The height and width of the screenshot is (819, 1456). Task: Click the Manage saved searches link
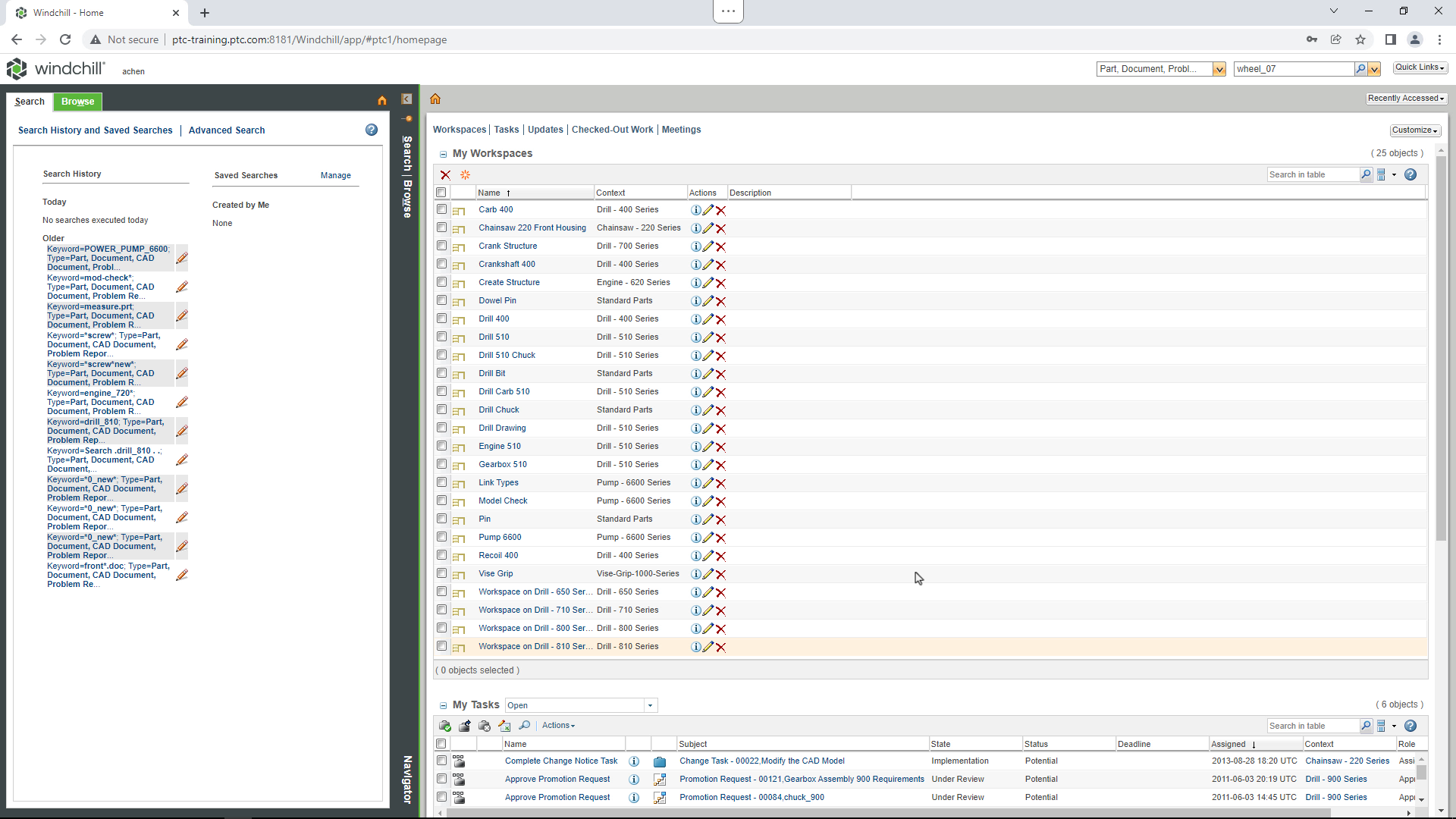(x=336, y=175)
